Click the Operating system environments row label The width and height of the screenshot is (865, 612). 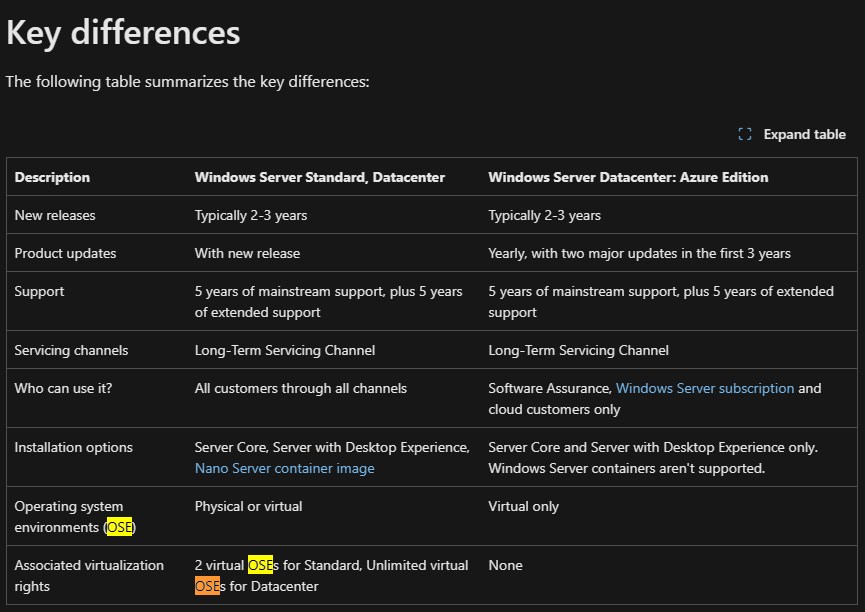[75, 517]
